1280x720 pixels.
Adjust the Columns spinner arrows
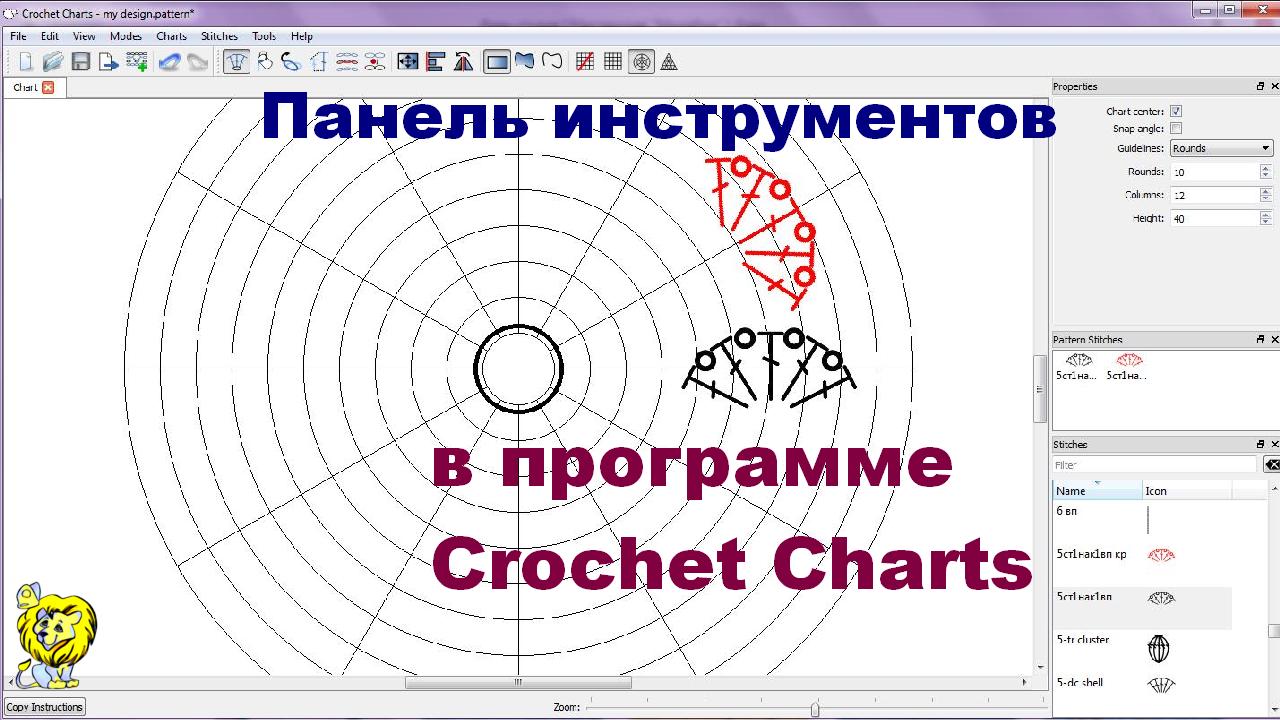(1266, 195)
